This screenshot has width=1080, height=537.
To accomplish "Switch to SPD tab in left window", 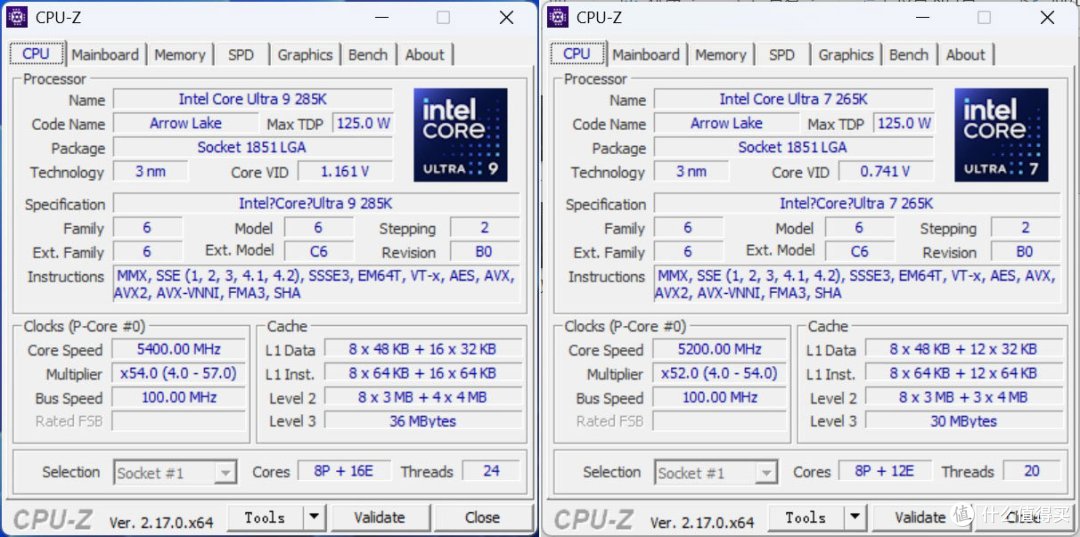I will (x=240, y=55).
